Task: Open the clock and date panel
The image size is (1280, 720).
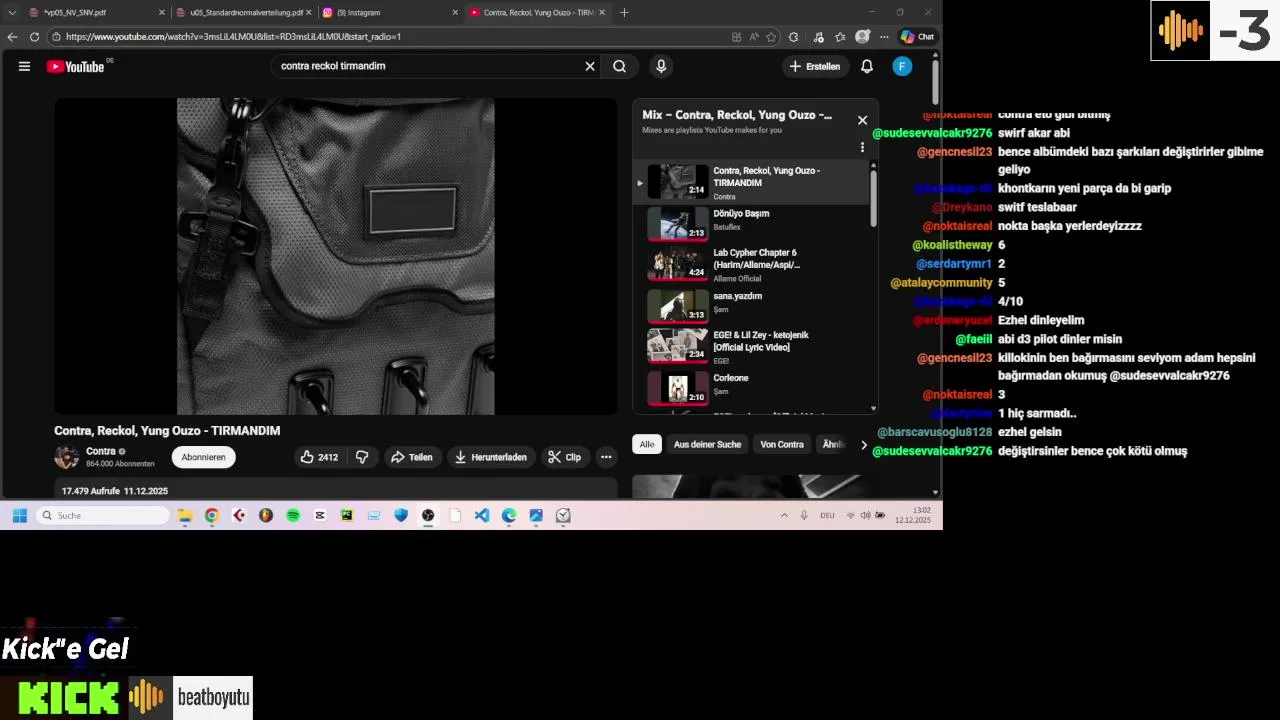Action: (912, 515)
